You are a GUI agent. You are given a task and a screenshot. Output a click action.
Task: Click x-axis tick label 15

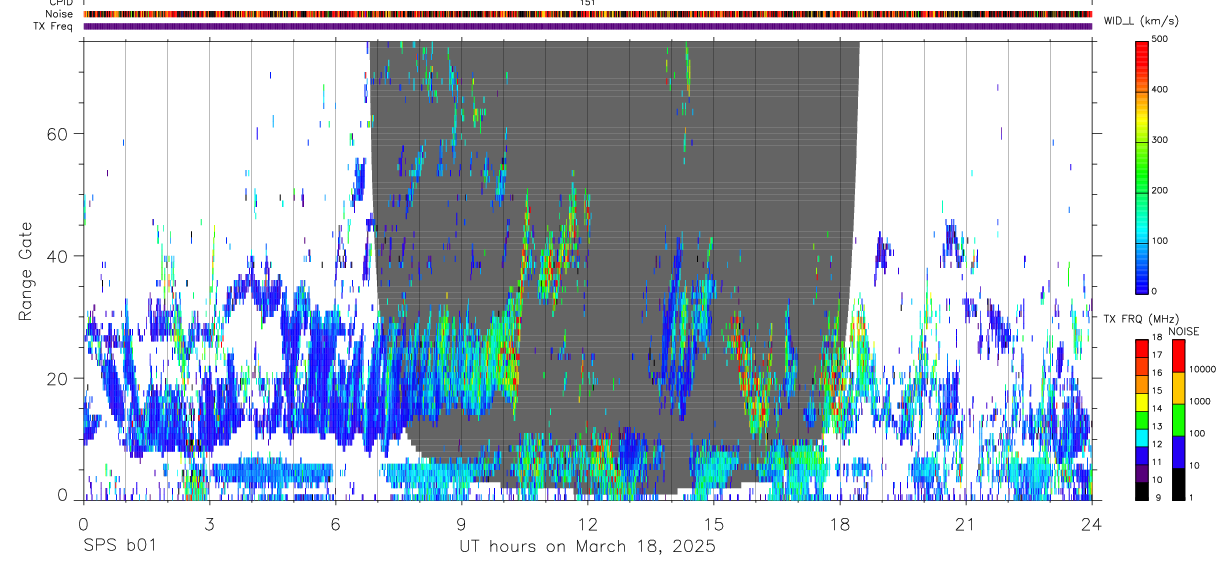pyautogui.click(x=714, y=523)
